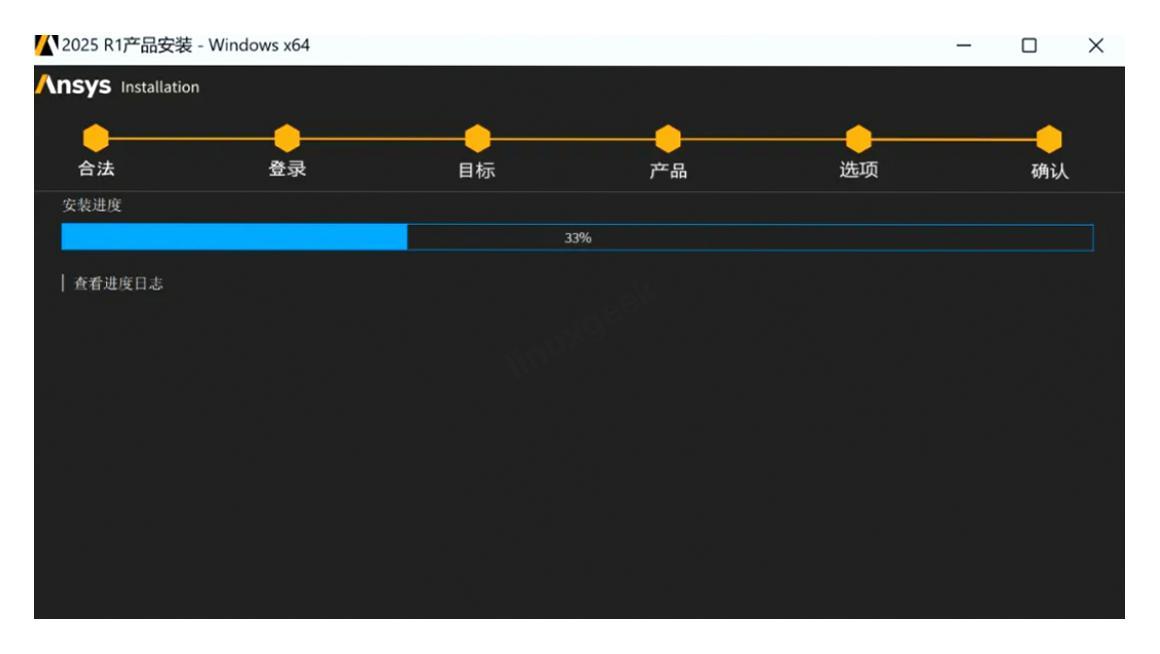Open the 产品 step label
1160x654 pixels.
tap(668, 171)
